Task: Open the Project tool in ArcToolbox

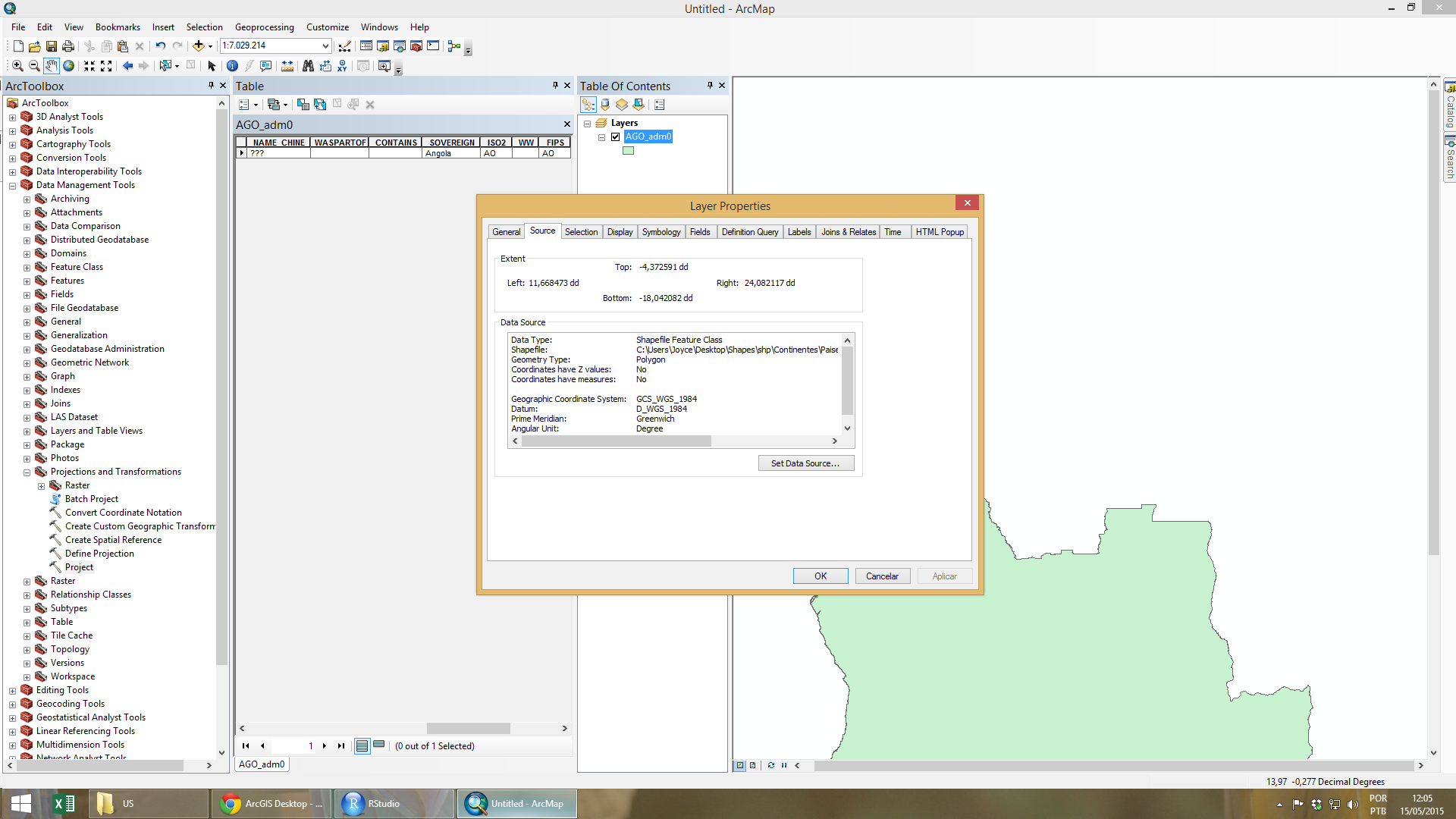Action: coord(79,567)
